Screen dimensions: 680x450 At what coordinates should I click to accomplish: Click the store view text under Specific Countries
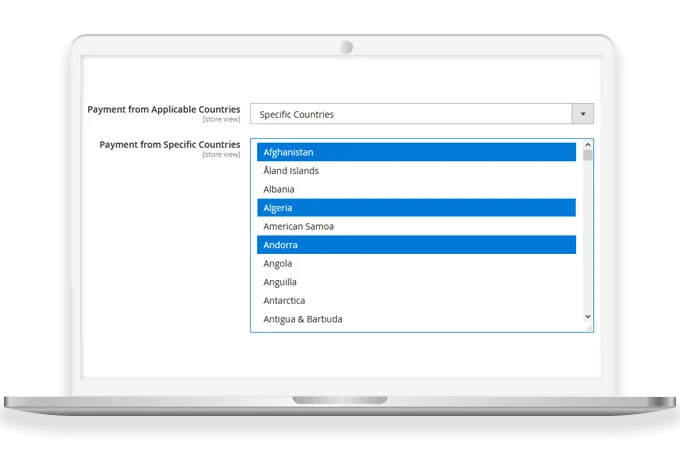(221, 154)
